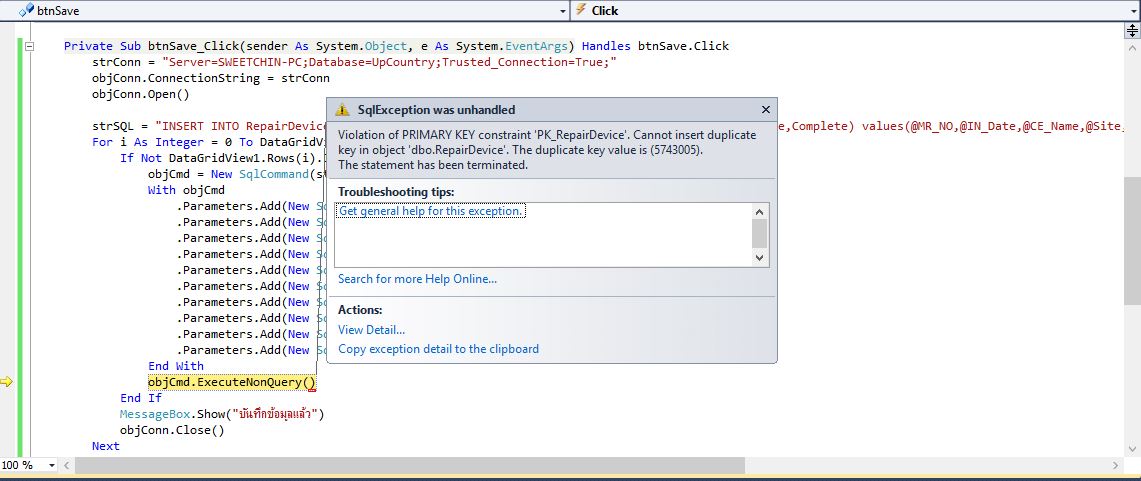Click the MessageBox.Show line
The width and height of the screenshot is (1141, 481).
[222, 414]
